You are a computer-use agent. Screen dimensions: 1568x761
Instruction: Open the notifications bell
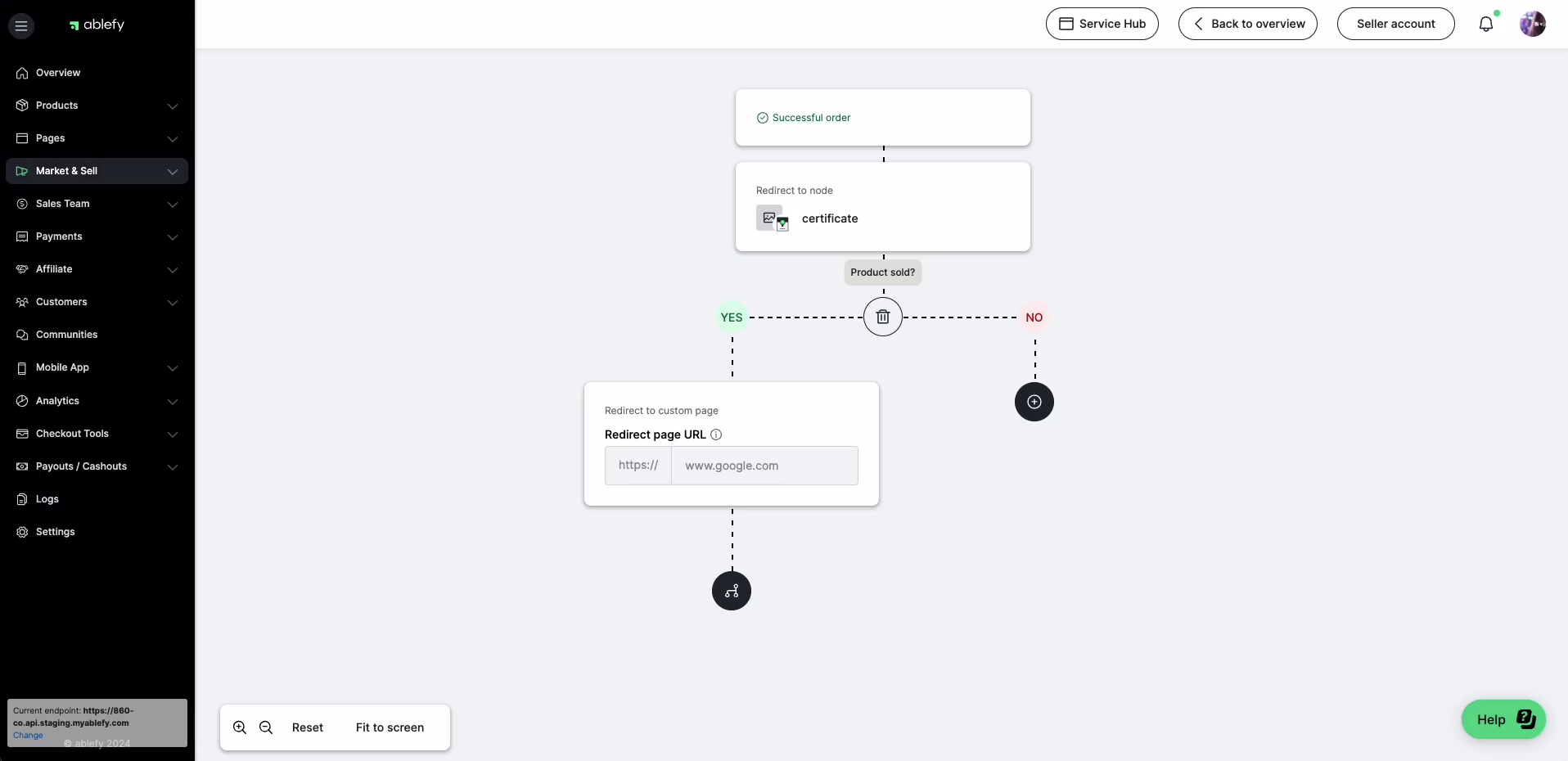coord(1486,24)
